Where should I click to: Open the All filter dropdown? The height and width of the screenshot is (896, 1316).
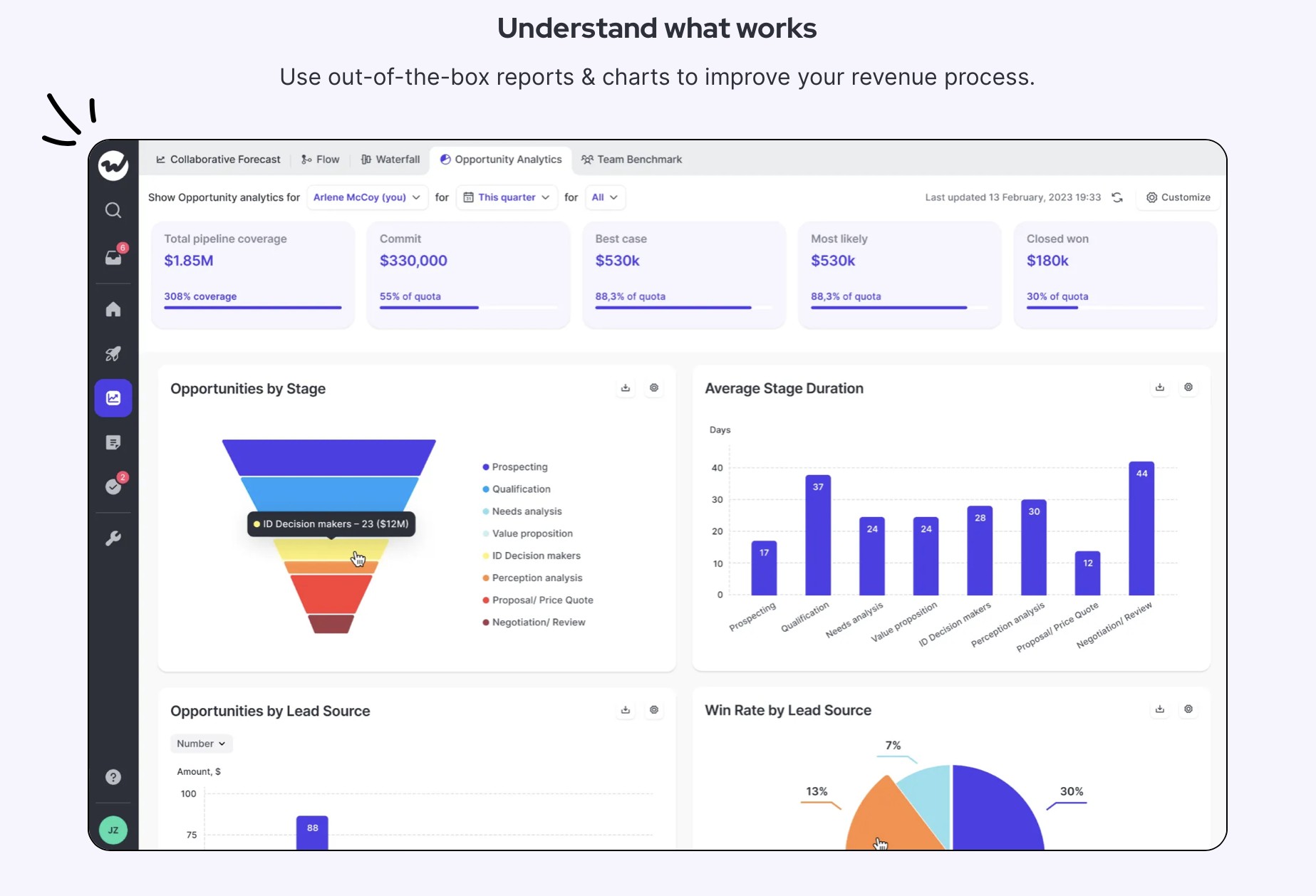click(x=604, y=197)
